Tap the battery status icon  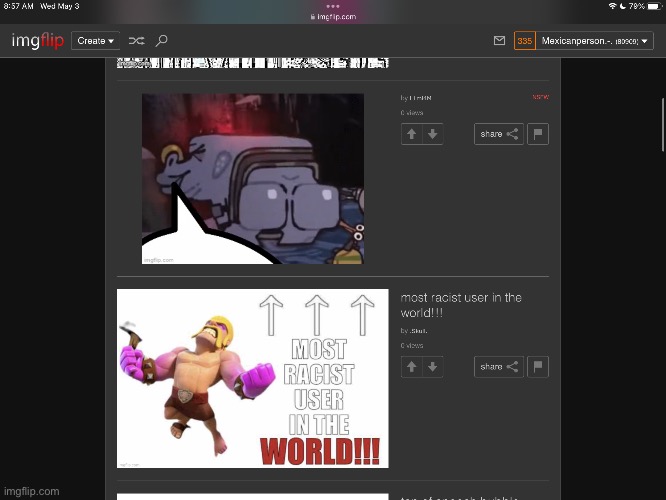pos(655,6)
